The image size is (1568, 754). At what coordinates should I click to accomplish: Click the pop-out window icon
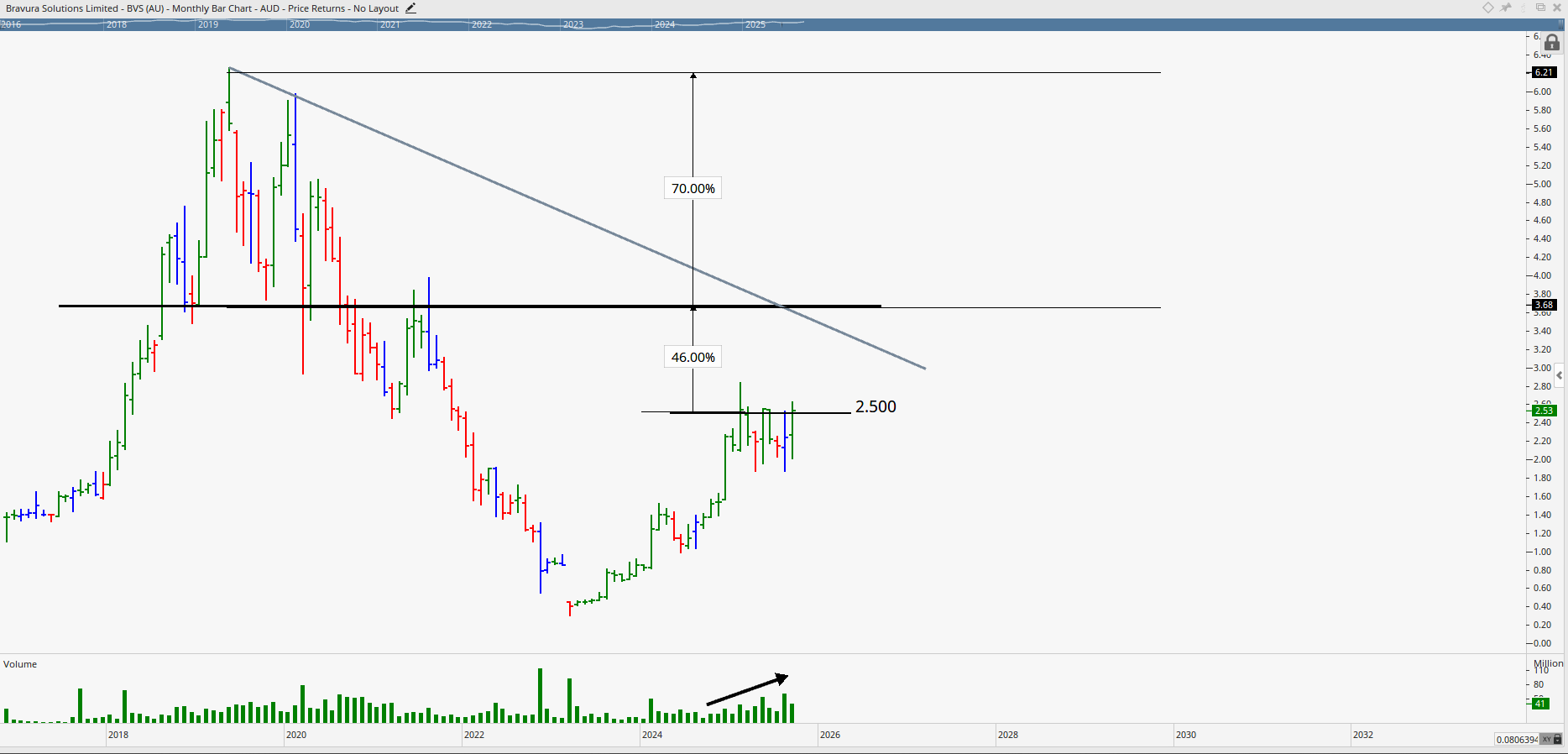[x=1541, y=8]
